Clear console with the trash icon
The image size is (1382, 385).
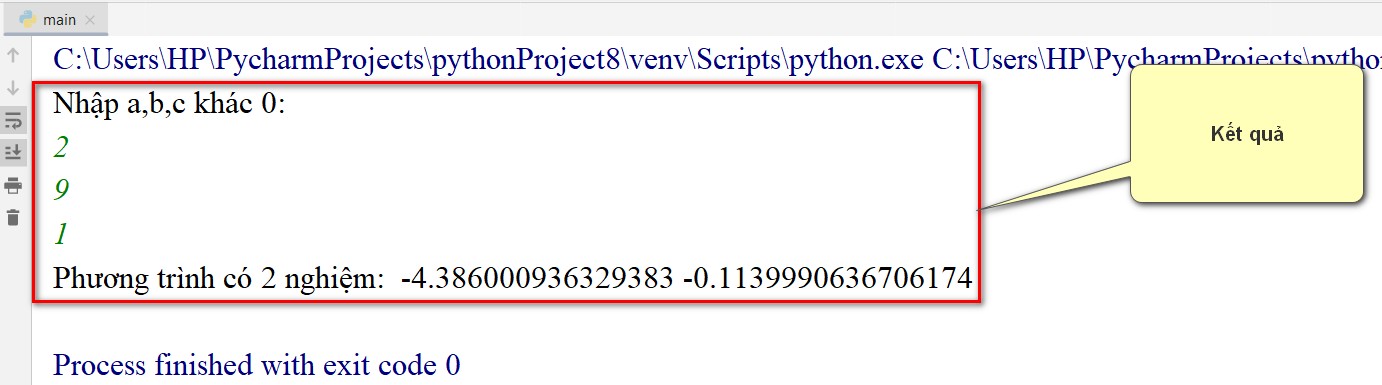click(13, 217)
